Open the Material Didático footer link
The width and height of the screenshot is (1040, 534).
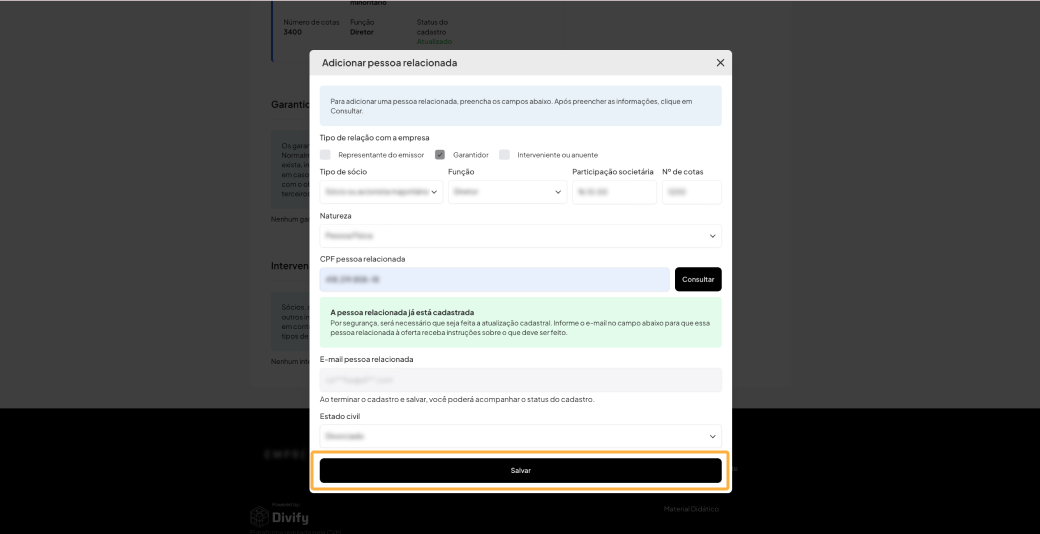pyautogui.click(x=691, y=509)
